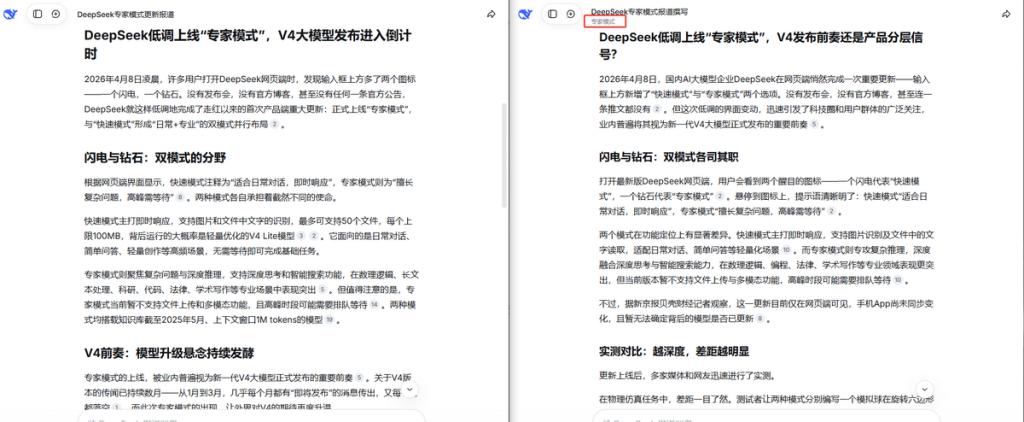Open citation 5 after 重要前奏 in right intro paragraph
1024x422 pixels.
click(x=815, y=125)
